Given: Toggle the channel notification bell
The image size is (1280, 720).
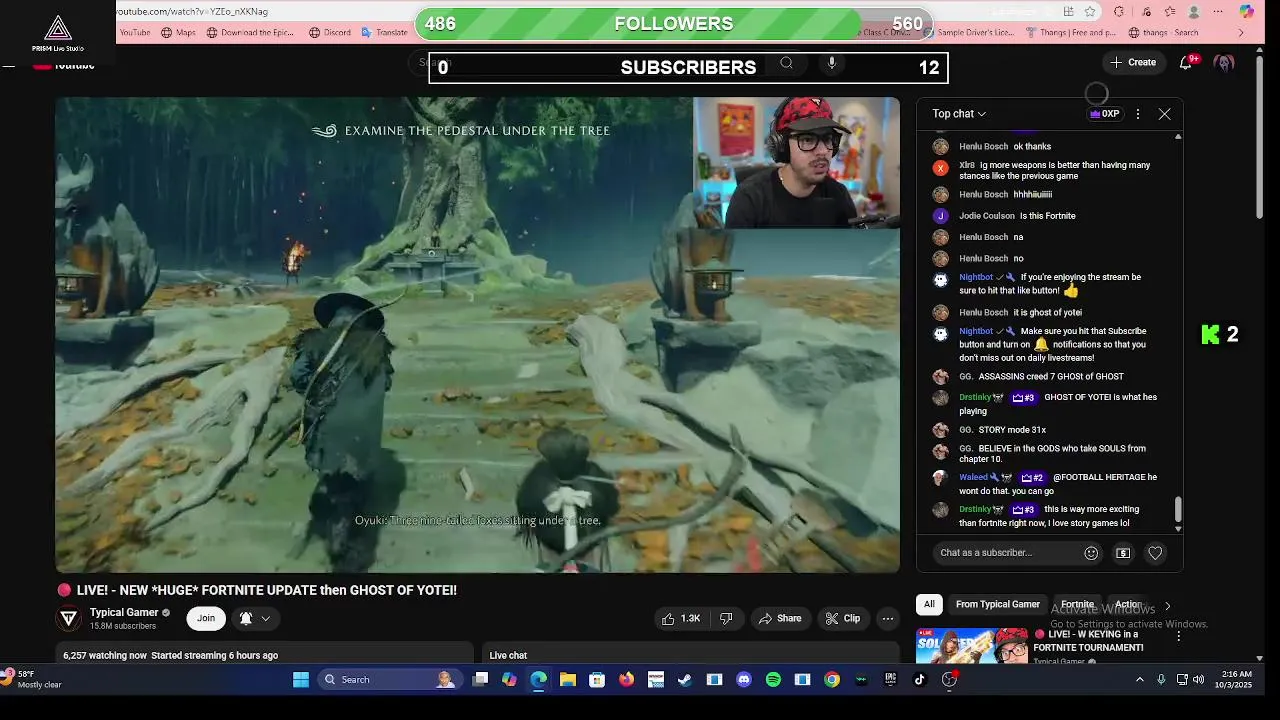Looking at the screenshot, I should coord(246,618).
